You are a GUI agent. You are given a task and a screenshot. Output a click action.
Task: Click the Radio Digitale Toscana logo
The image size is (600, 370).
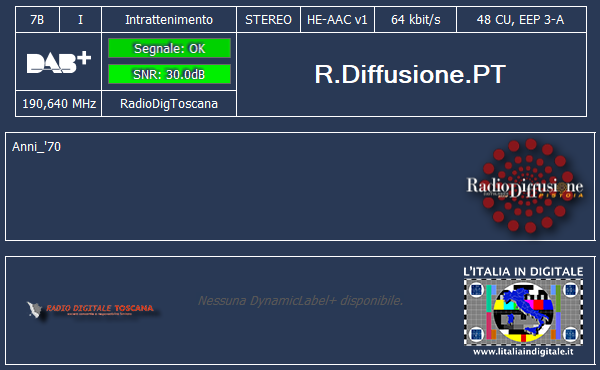click(x=90, y=309)
